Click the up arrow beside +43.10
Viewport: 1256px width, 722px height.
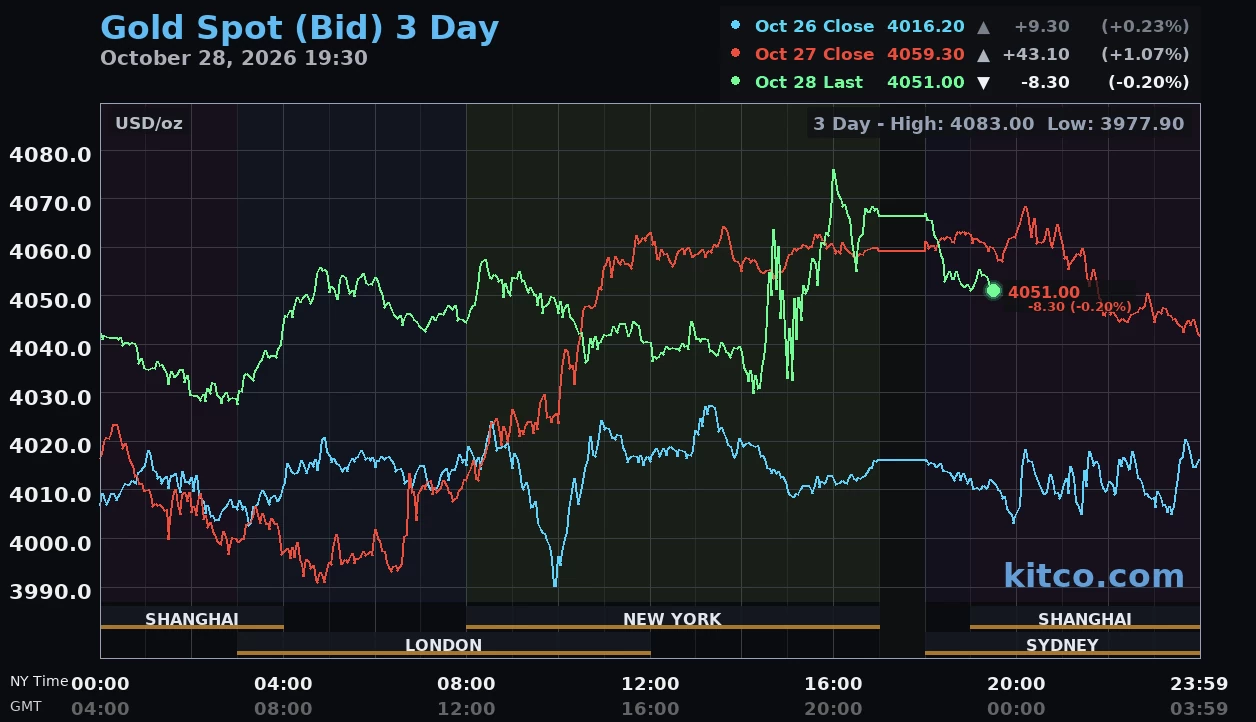click(983, 55)
